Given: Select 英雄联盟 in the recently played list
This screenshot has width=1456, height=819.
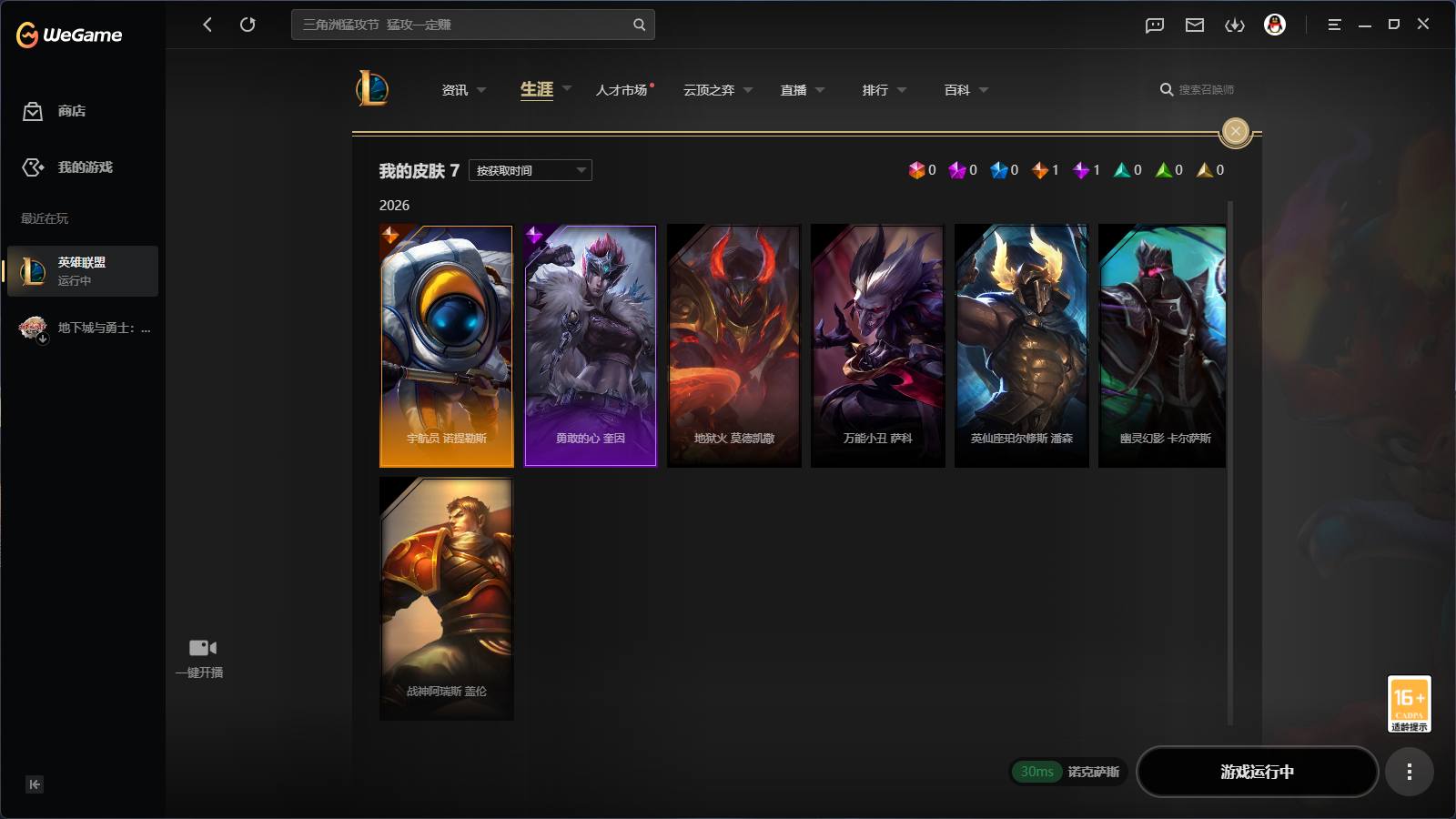Looking at the screenshot, I should click(83, 271).
